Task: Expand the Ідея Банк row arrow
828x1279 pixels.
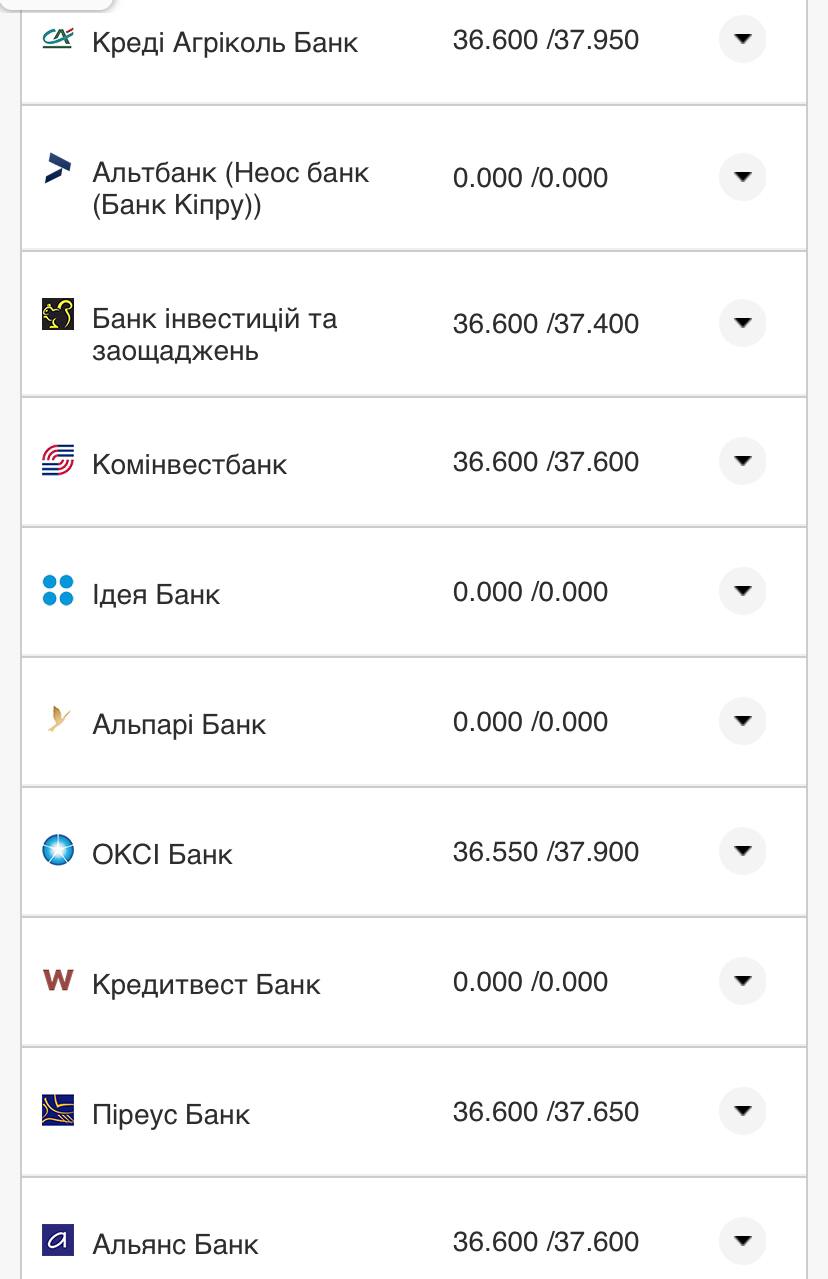Action: [x=742, y=591]
